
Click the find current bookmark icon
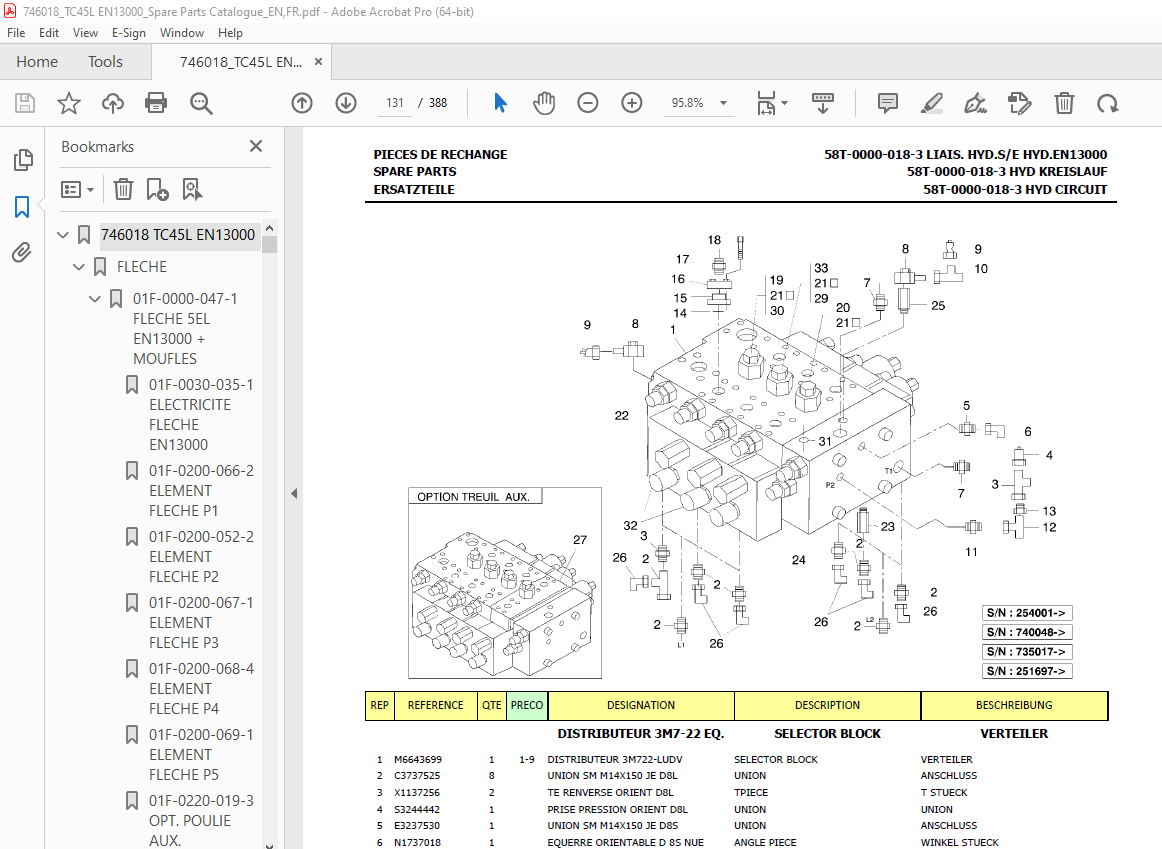pyautogui.click(x=192, y=190)
